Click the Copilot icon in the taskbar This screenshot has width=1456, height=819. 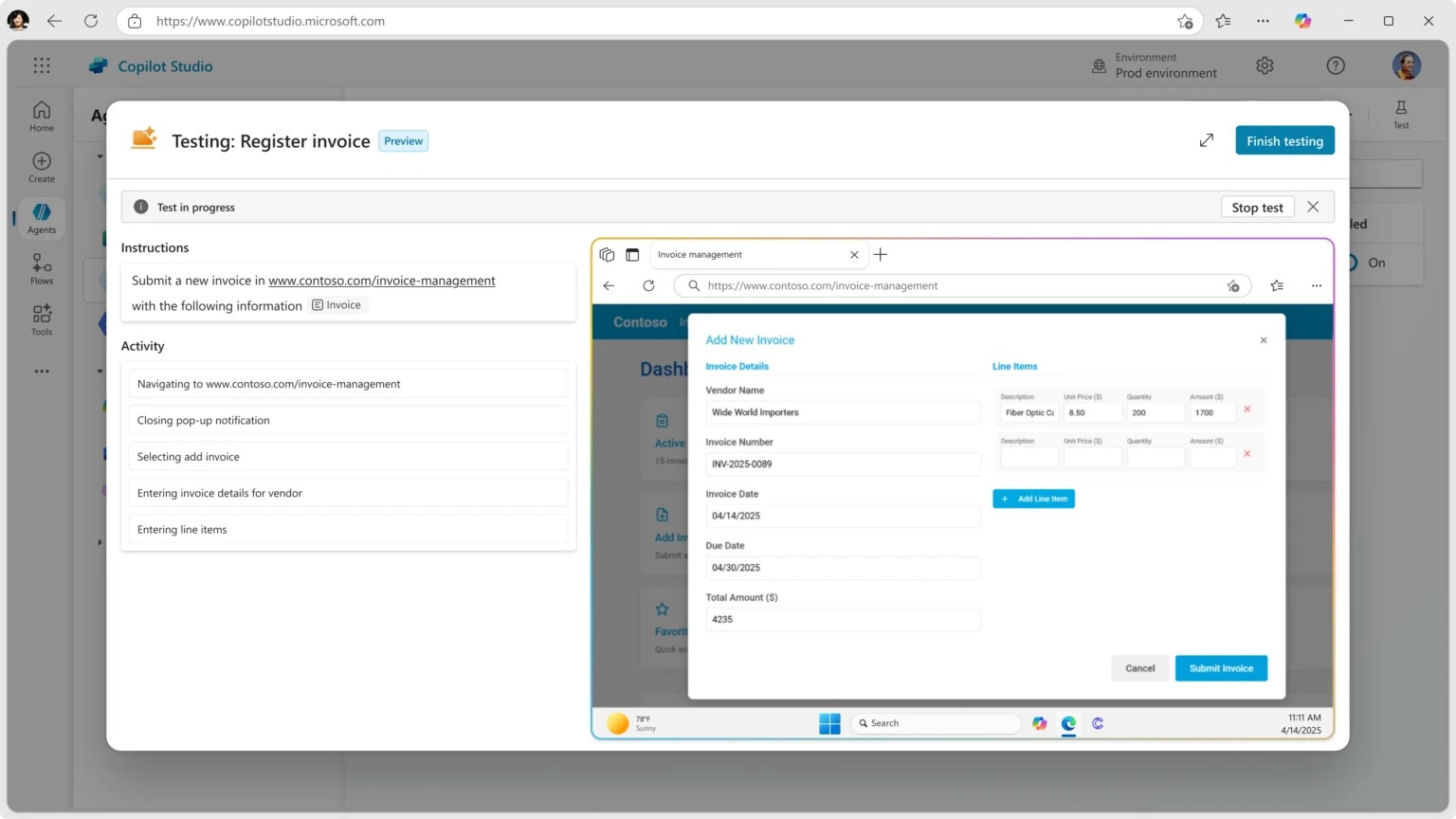click(x=1040, y=723)
